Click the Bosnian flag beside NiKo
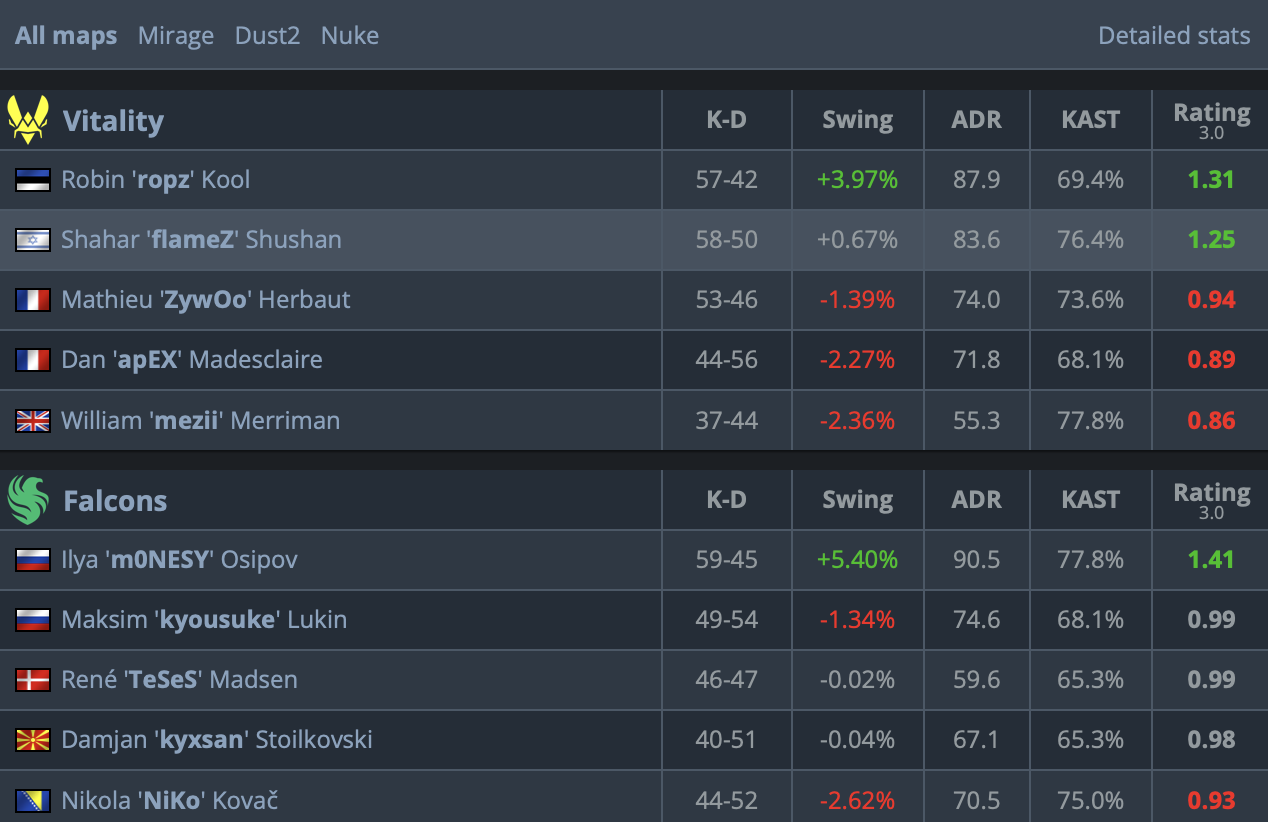 tap(33, 800)
